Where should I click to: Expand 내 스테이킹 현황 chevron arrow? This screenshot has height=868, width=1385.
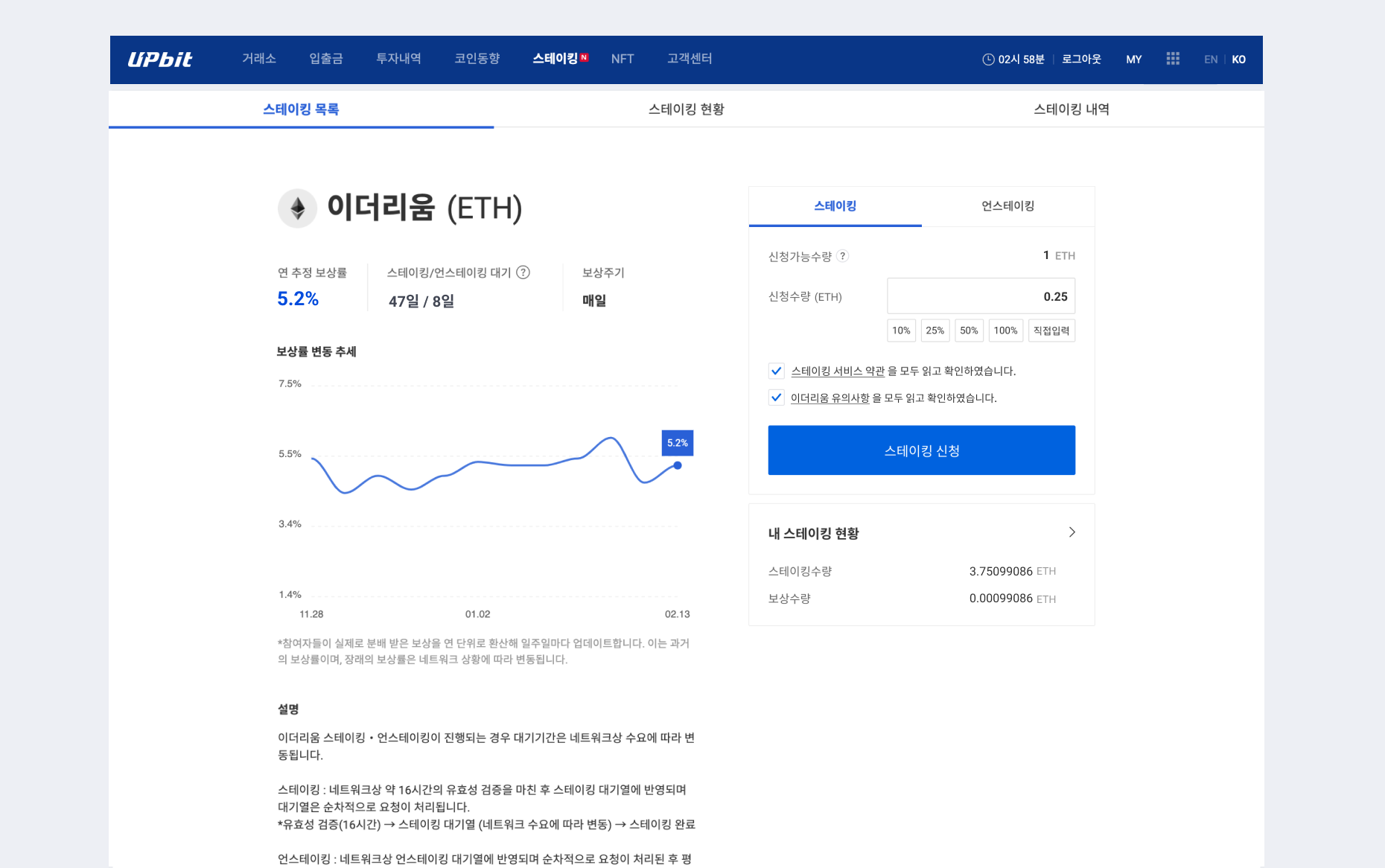(1072, 532)
